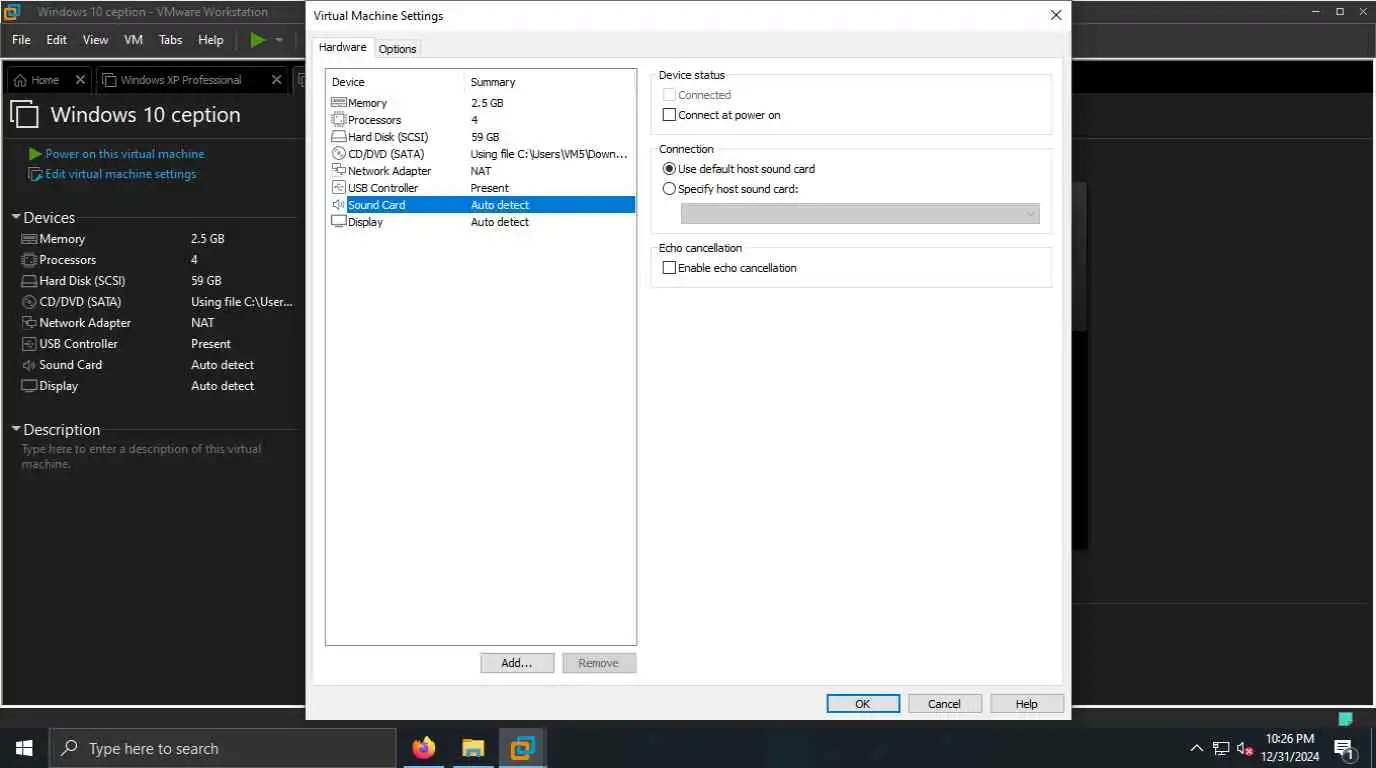1376x768 pixels.
Task: Click the USB Controller icon in dialog list
Action: point(338,188)
